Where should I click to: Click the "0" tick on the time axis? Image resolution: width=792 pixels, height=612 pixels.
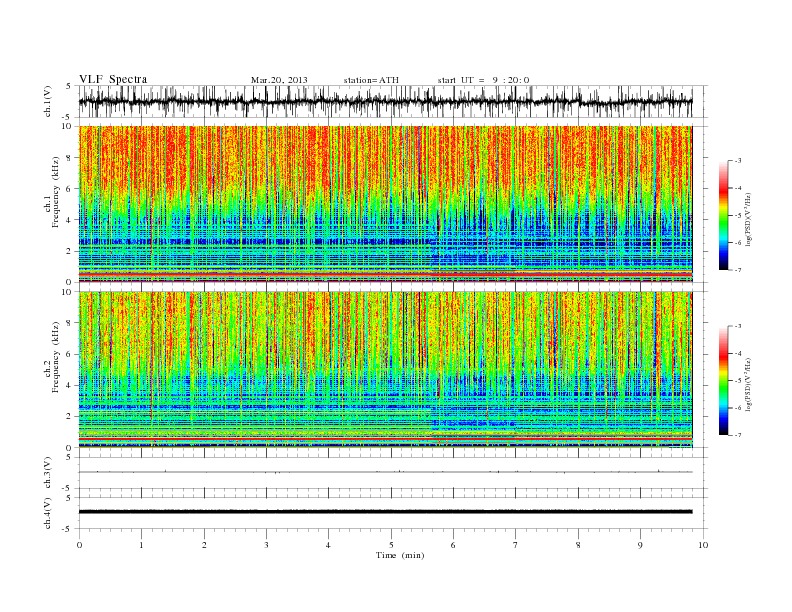tap(79, 545)
